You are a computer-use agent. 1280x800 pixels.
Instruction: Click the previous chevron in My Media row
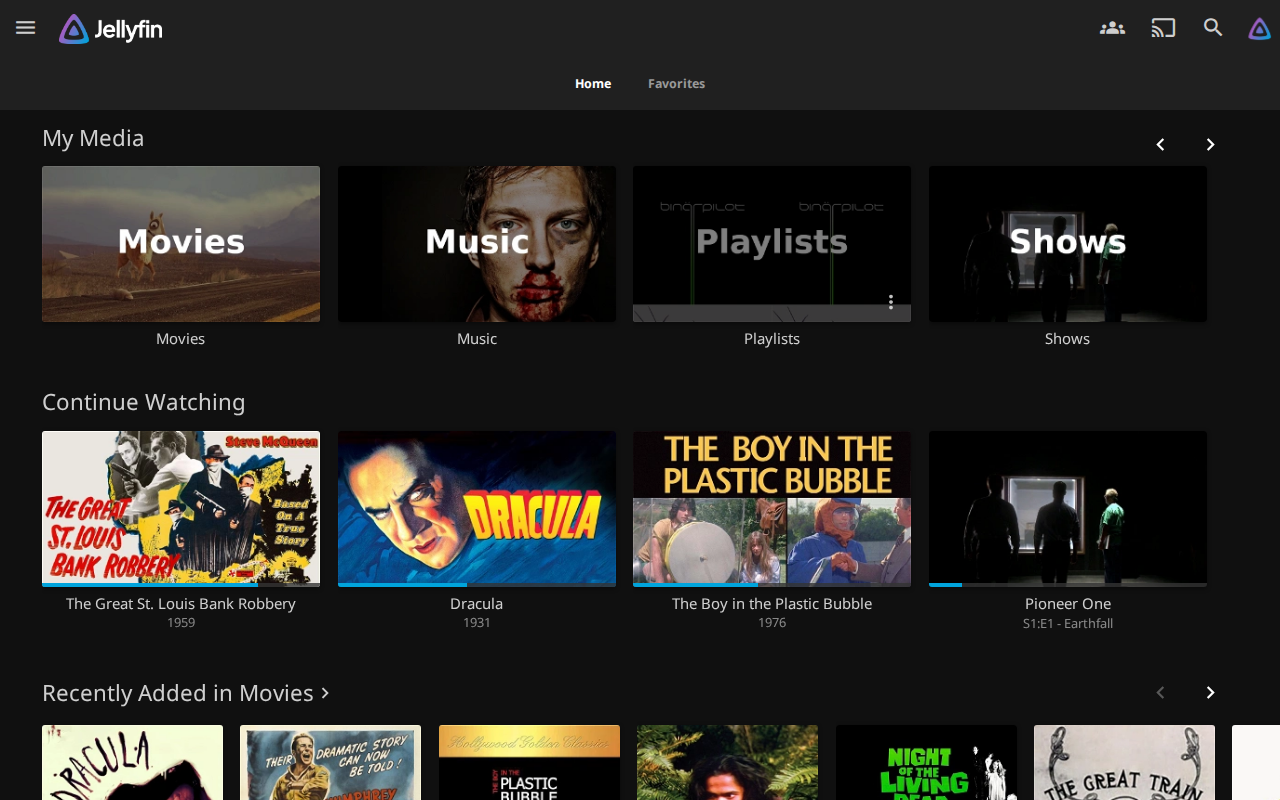(x=1159, y=144)
